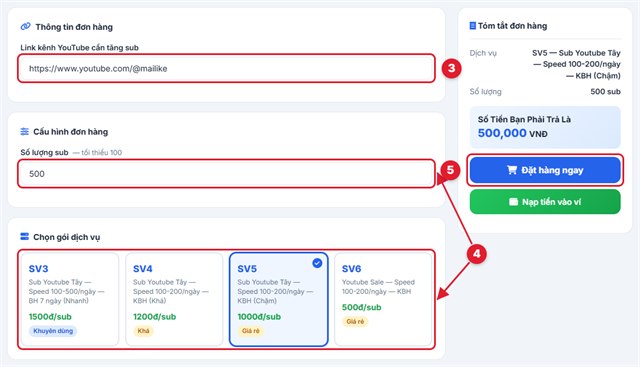Click the 500,000 VNĐ total amount

coord(513,133)
